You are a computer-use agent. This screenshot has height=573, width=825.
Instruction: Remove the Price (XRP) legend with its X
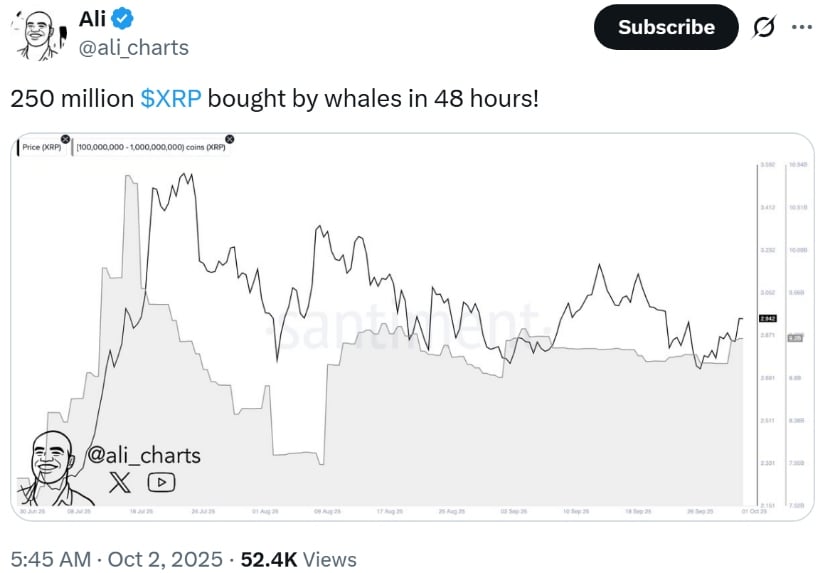(65, 140)
